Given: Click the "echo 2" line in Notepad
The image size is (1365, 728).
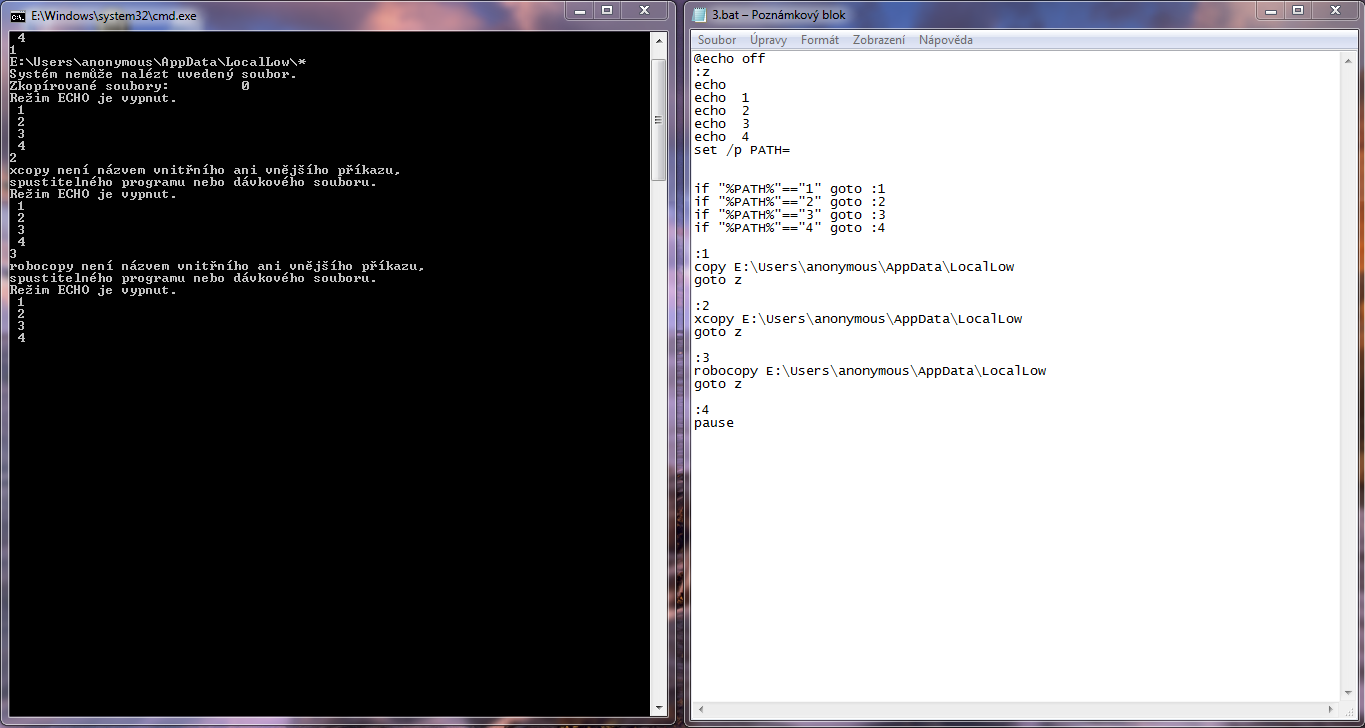Looking at the screenshot, I should click(x=722, y=111).
